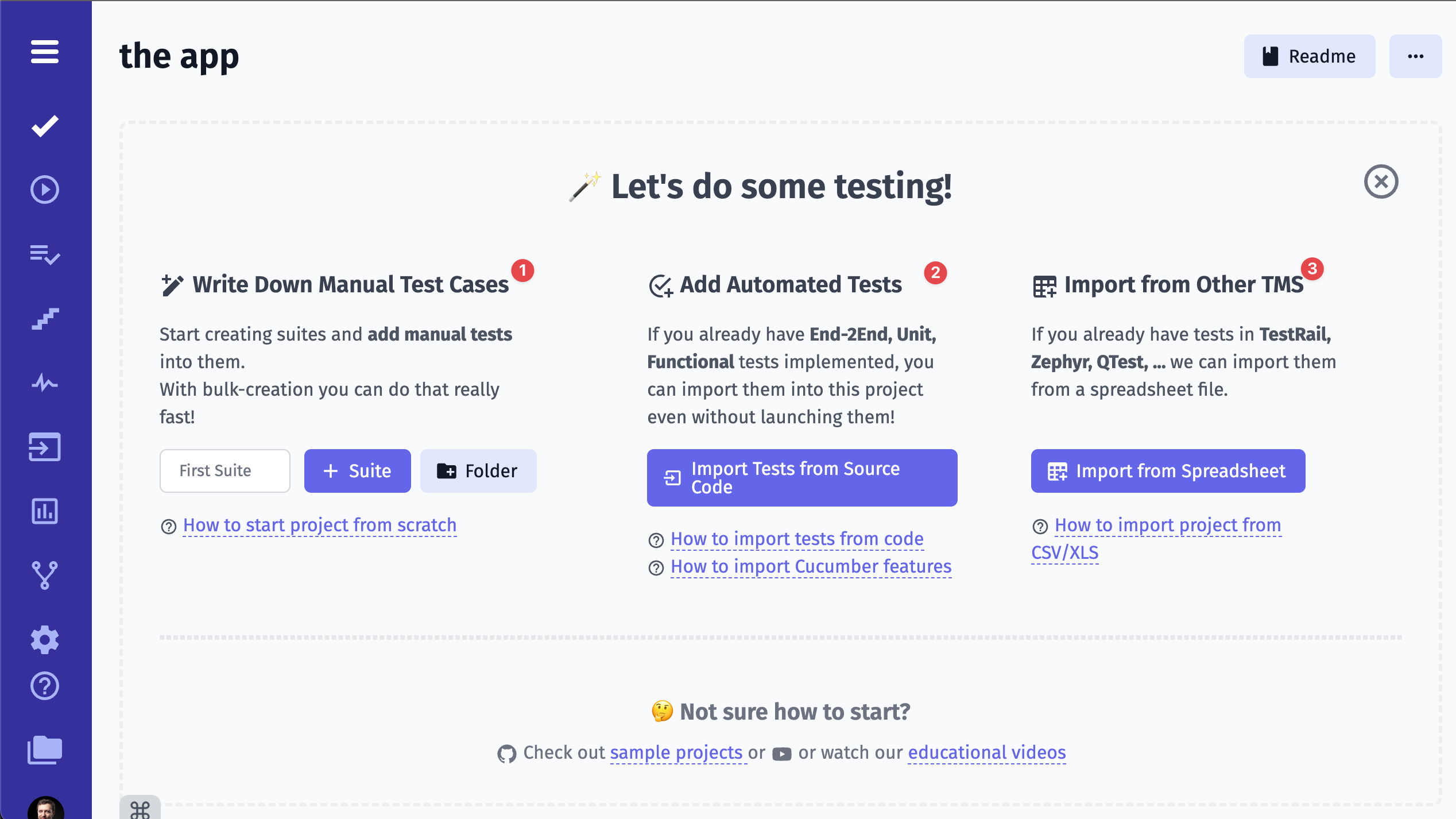Screen dimensions: 1456x819
Task: Open the command shortcut key icon
Action: tap(140, 809)
